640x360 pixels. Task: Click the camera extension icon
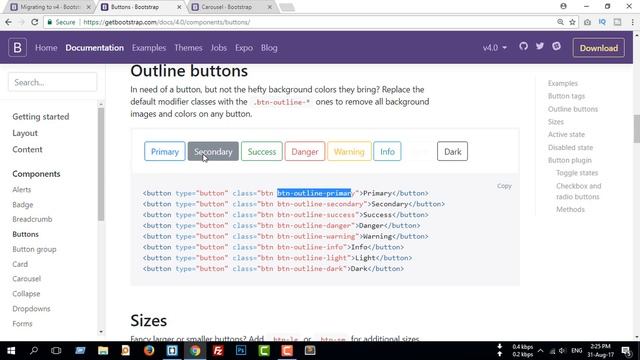coord(587,22)
